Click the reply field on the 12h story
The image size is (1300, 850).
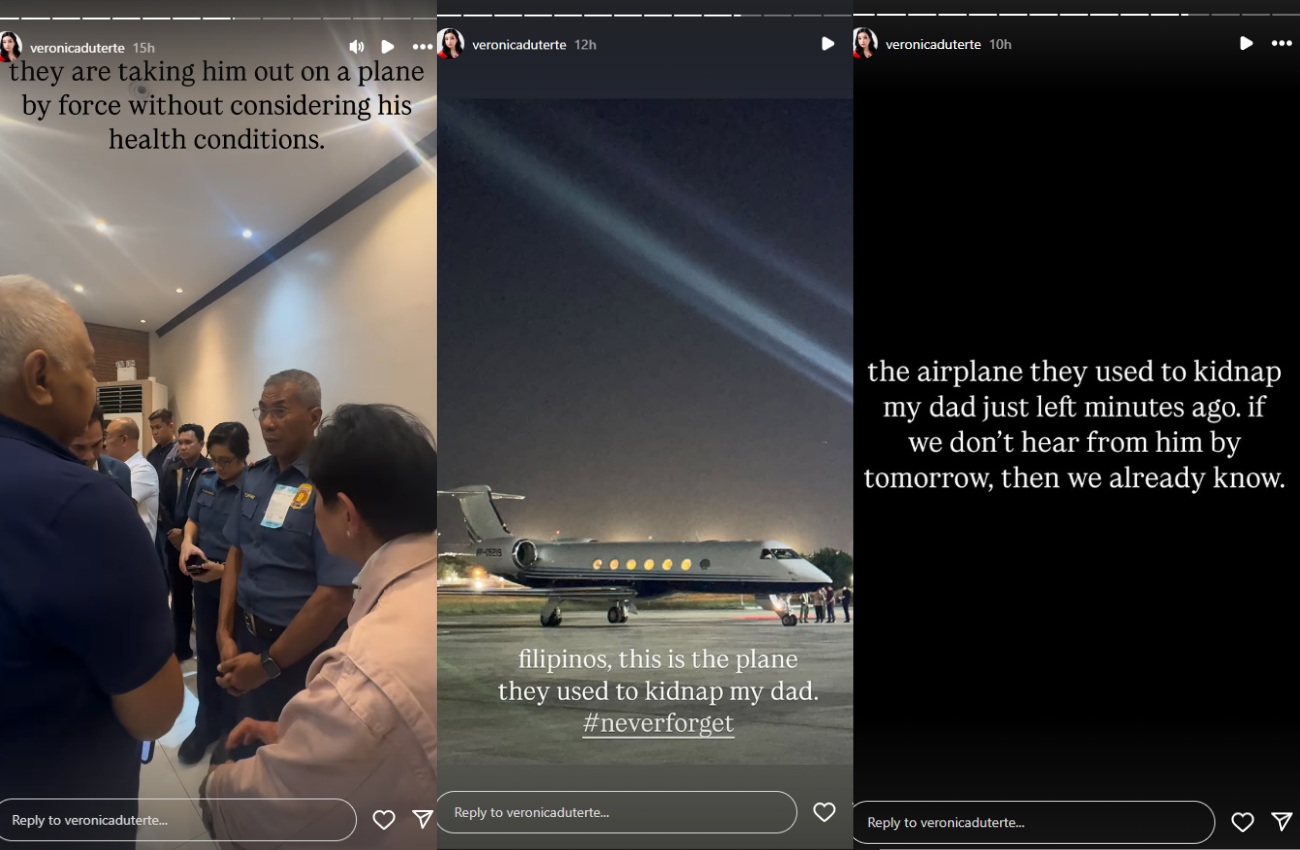[617, 812]
